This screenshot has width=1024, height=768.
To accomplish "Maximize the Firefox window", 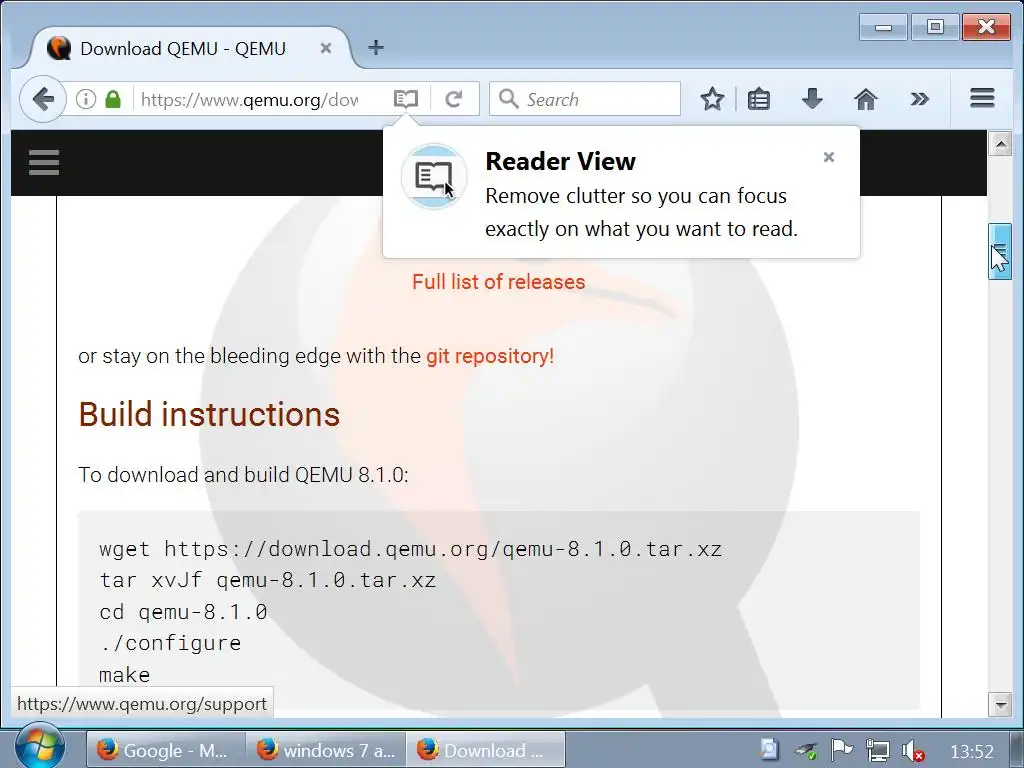I will click(935, 27).
